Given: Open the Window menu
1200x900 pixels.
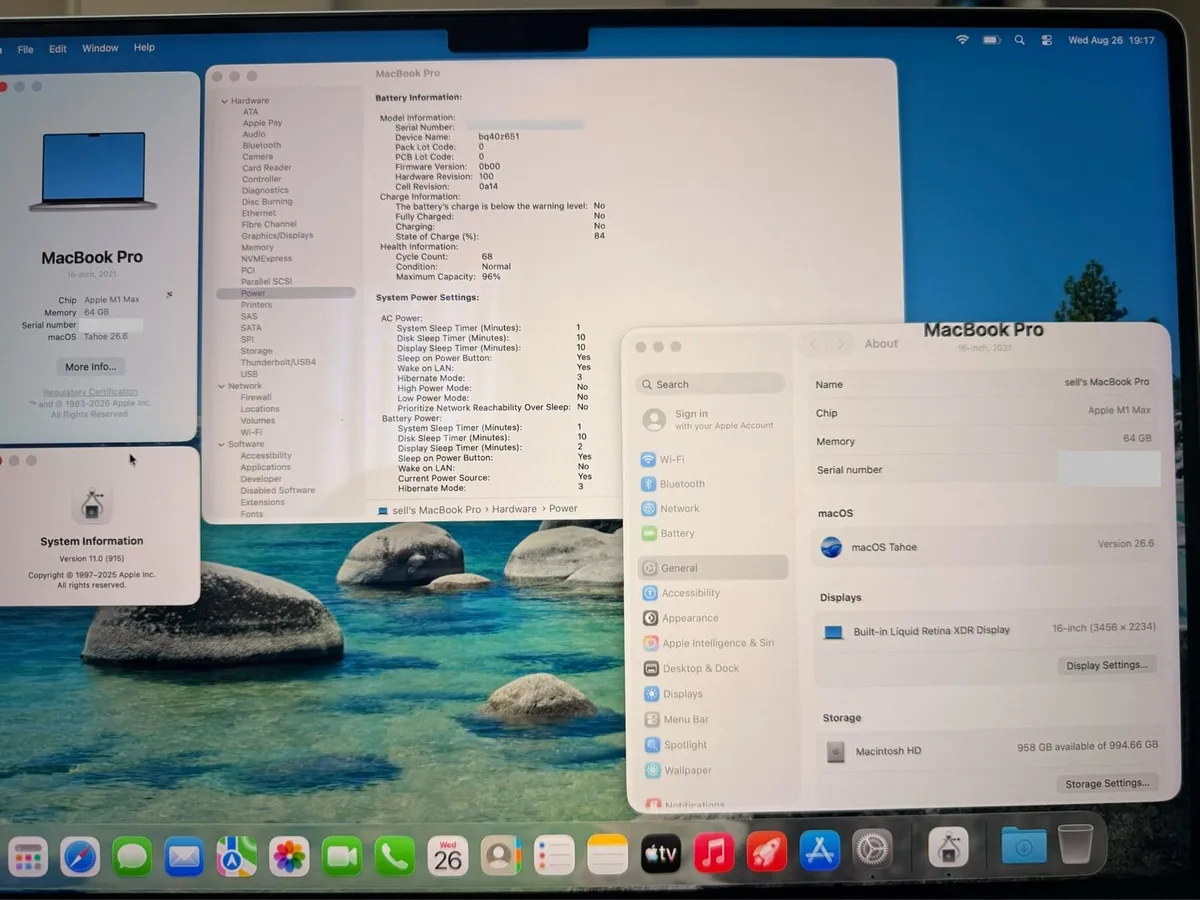Looking at the screenshot, I should click(x=100, y=48).
